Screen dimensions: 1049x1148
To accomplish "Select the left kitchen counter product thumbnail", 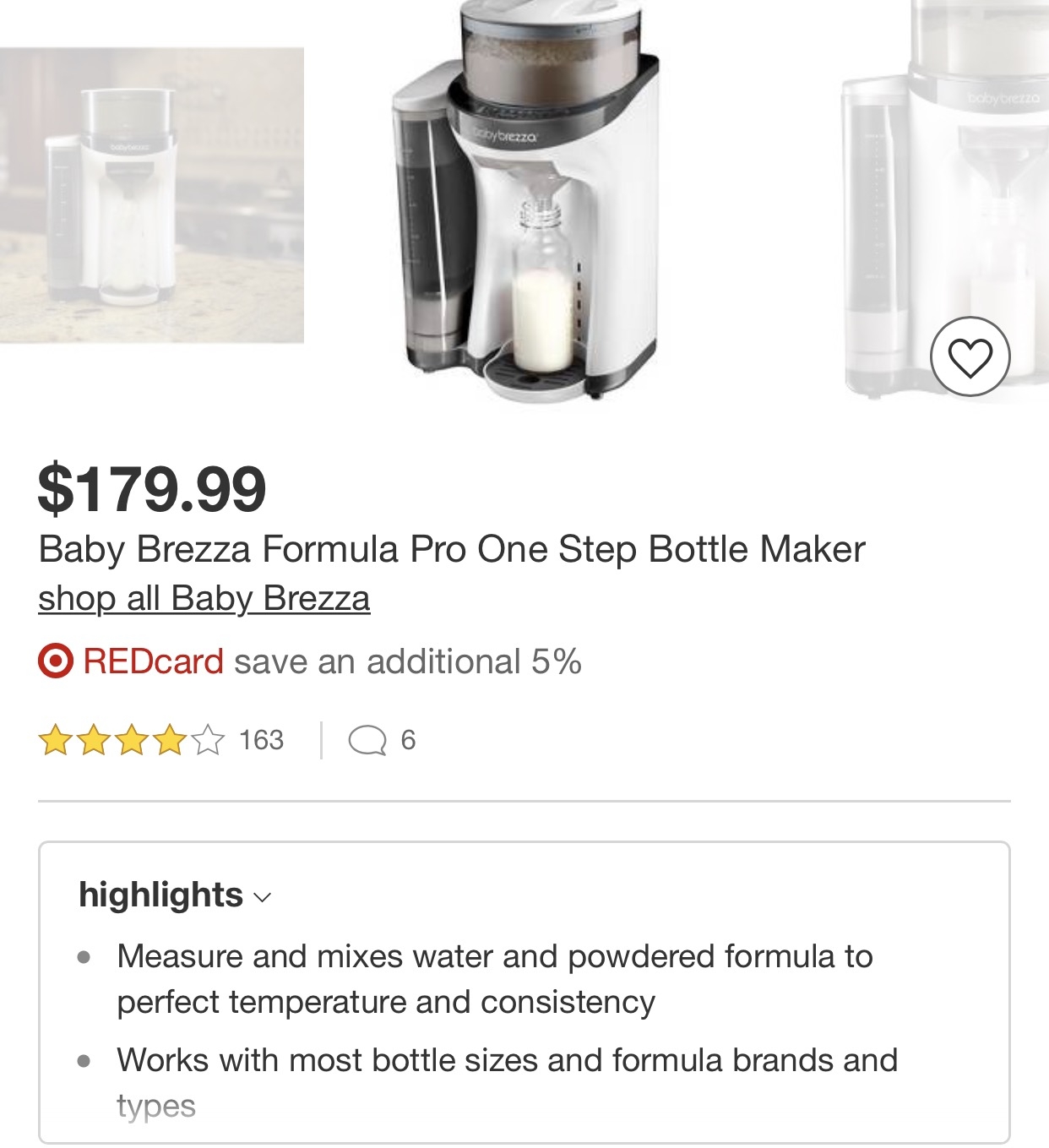I will pos(152,195).
